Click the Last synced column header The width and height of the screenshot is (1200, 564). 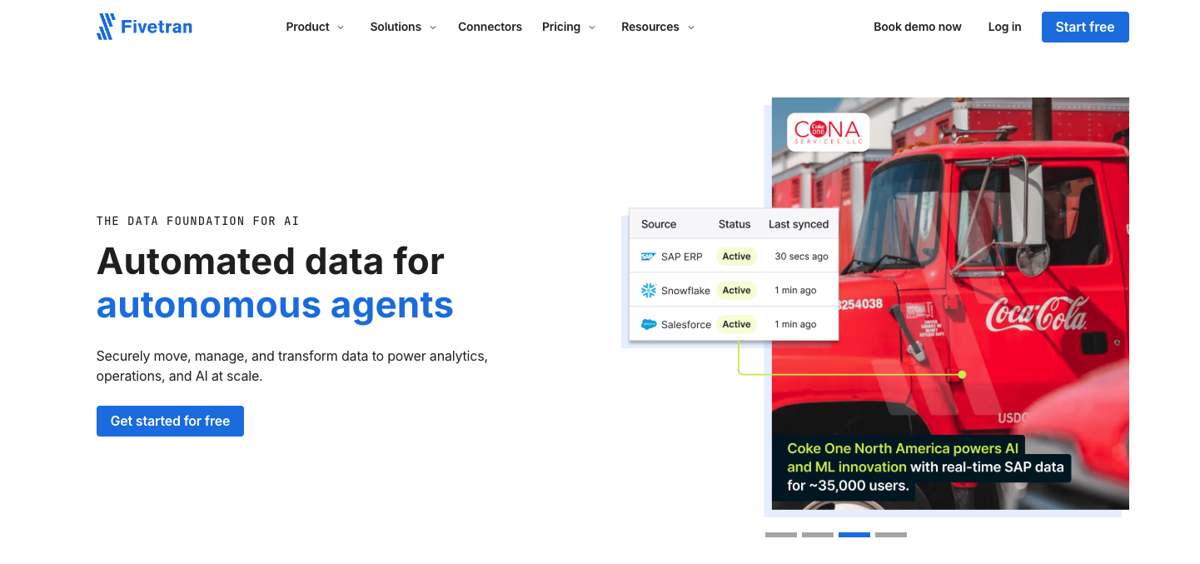click(798, 224)
